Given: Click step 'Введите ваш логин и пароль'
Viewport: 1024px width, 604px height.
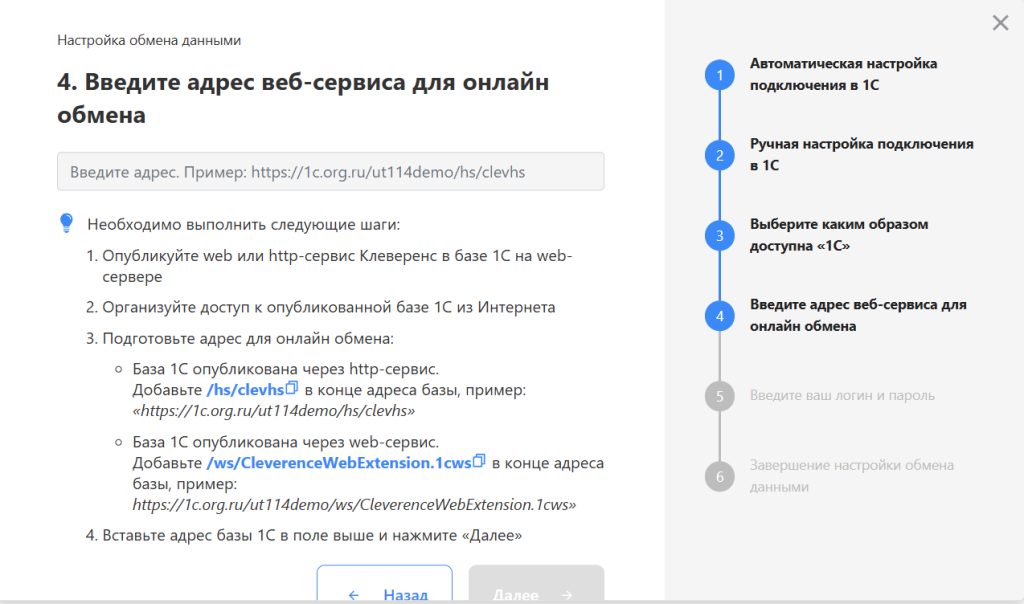Looking at the screenshot, I should [842, 396].
